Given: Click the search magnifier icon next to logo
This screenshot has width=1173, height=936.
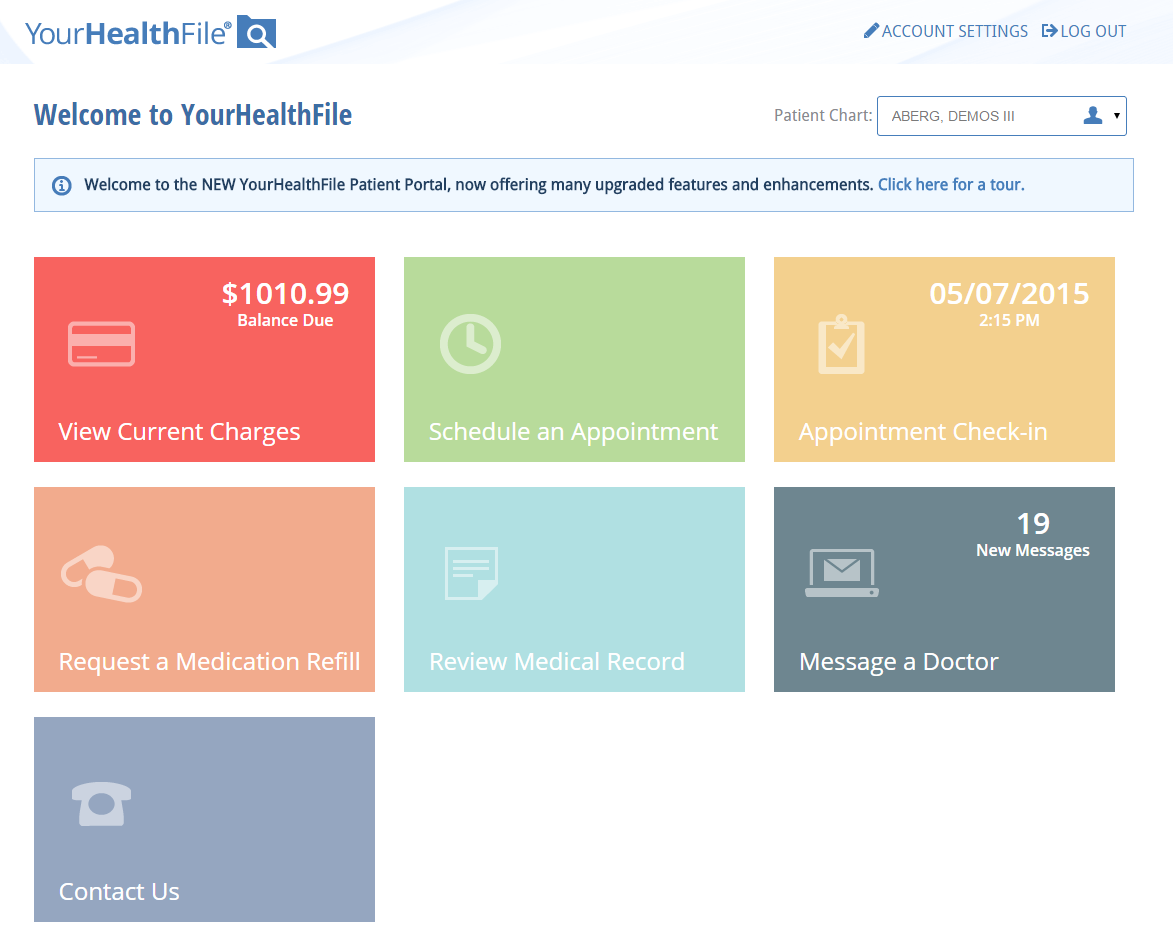Looking at the screenshot, I should point(257,32).
